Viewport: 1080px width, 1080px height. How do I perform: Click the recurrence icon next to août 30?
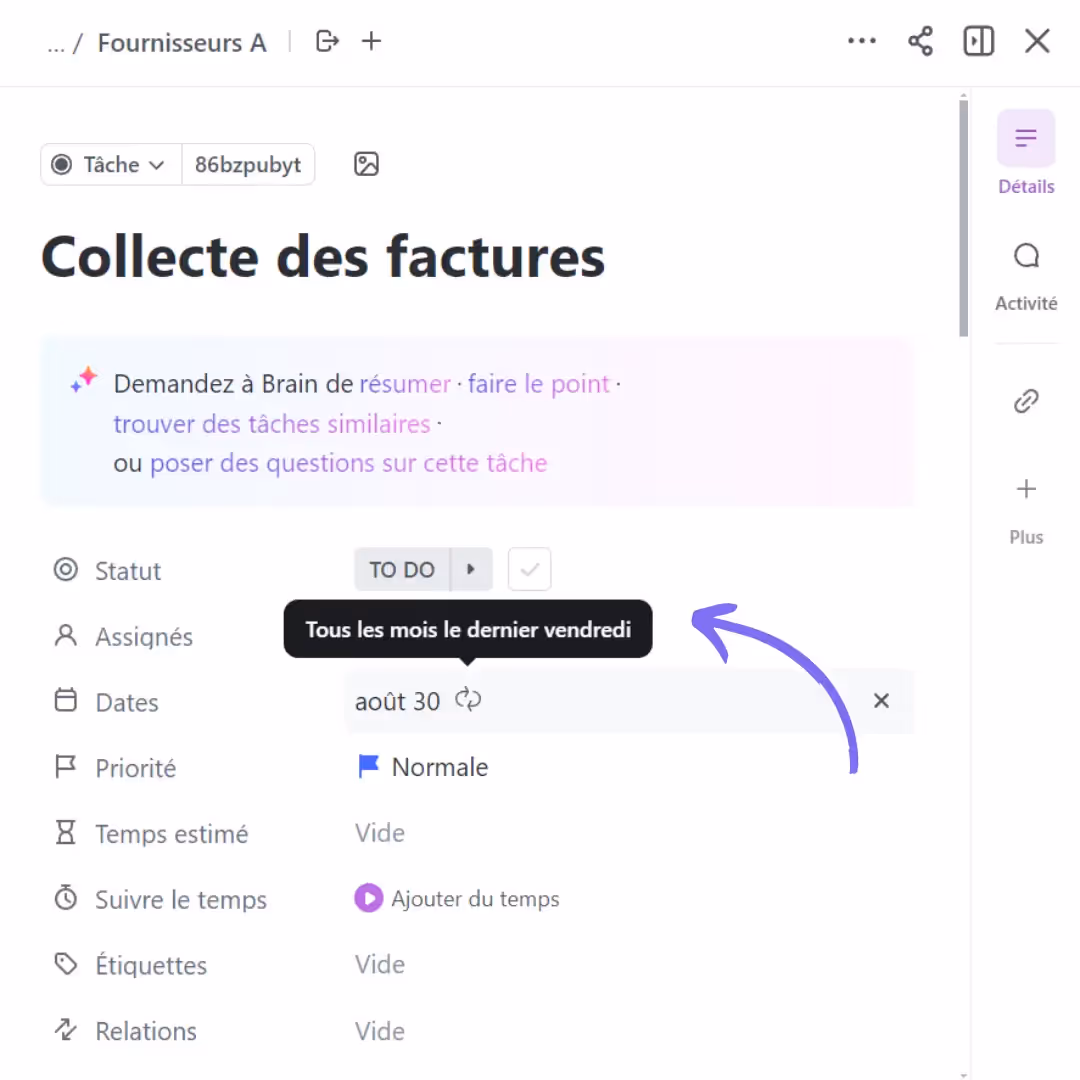[467, 700]
